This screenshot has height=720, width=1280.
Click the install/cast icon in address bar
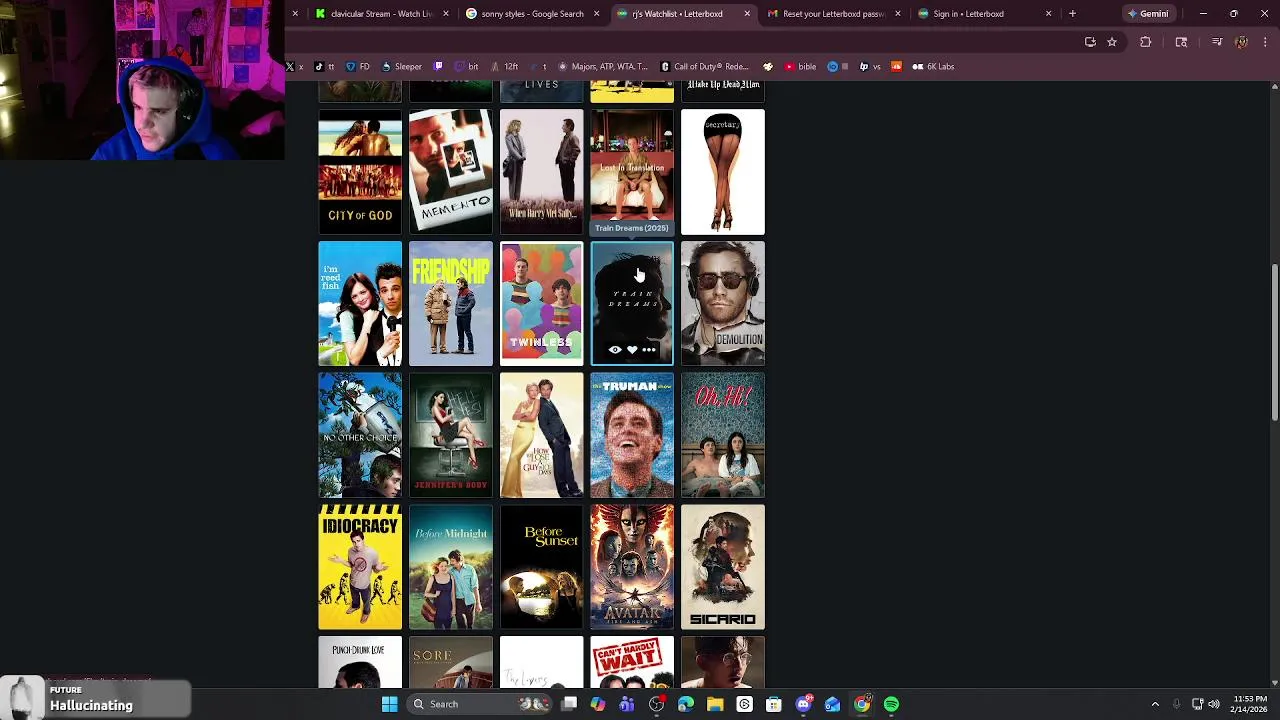point(1090,42)
